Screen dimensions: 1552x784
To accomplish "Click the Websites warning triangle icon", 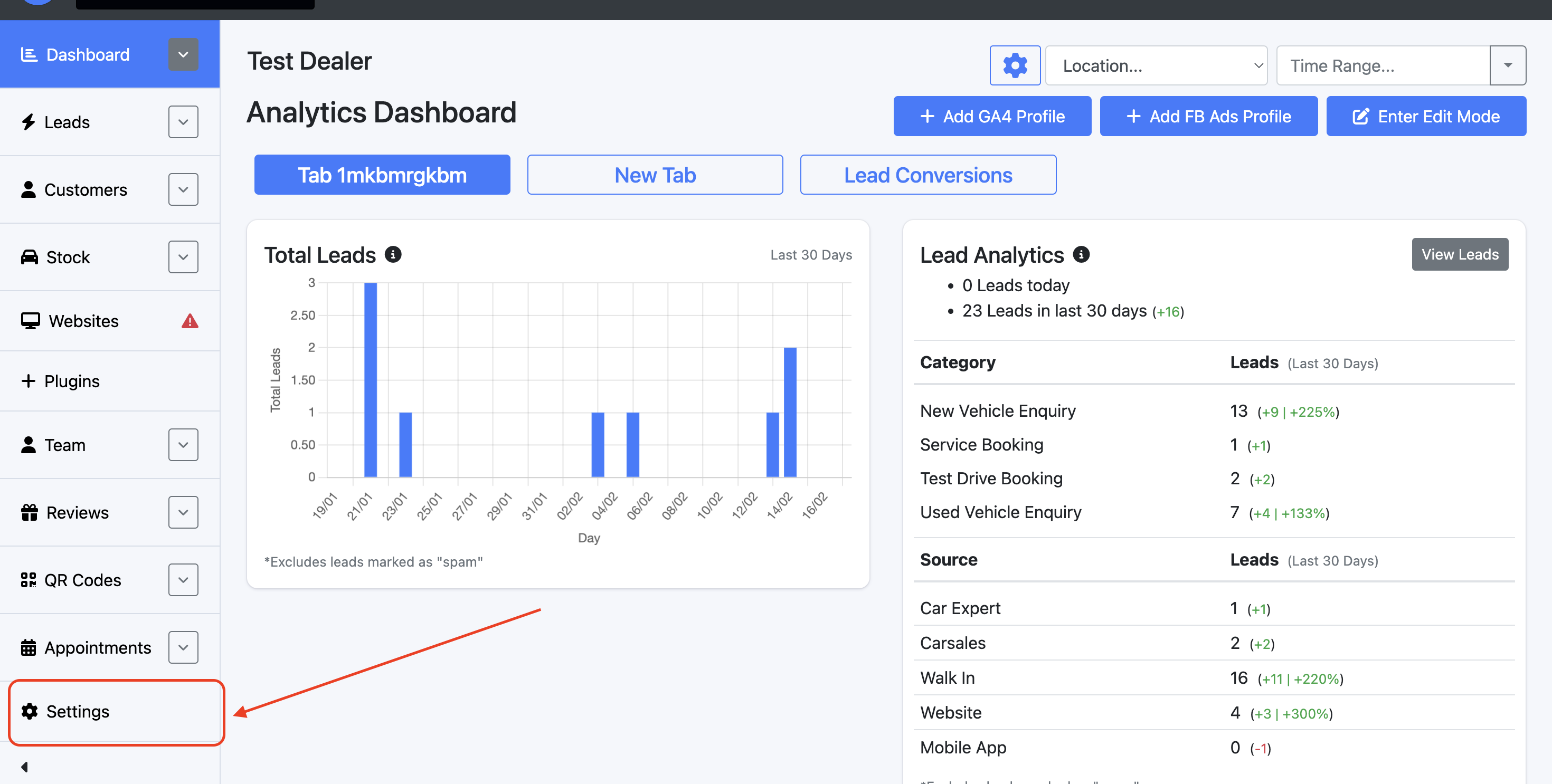I will (190, 321).
